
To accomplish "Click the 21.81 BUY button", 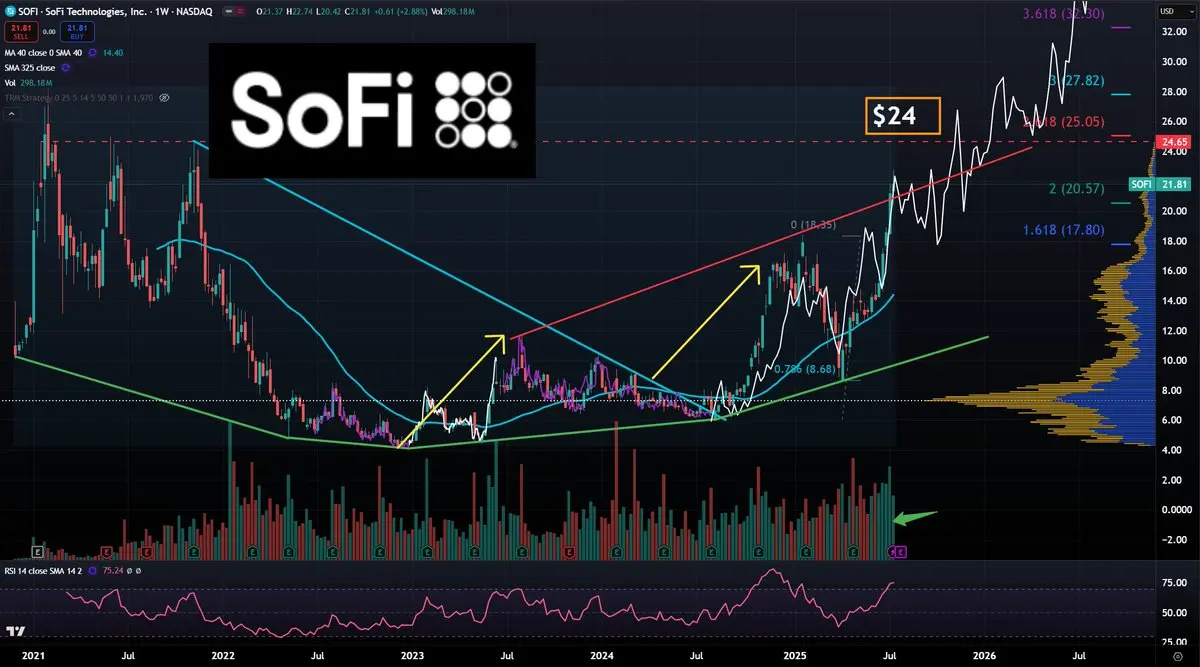I will 77,32.
